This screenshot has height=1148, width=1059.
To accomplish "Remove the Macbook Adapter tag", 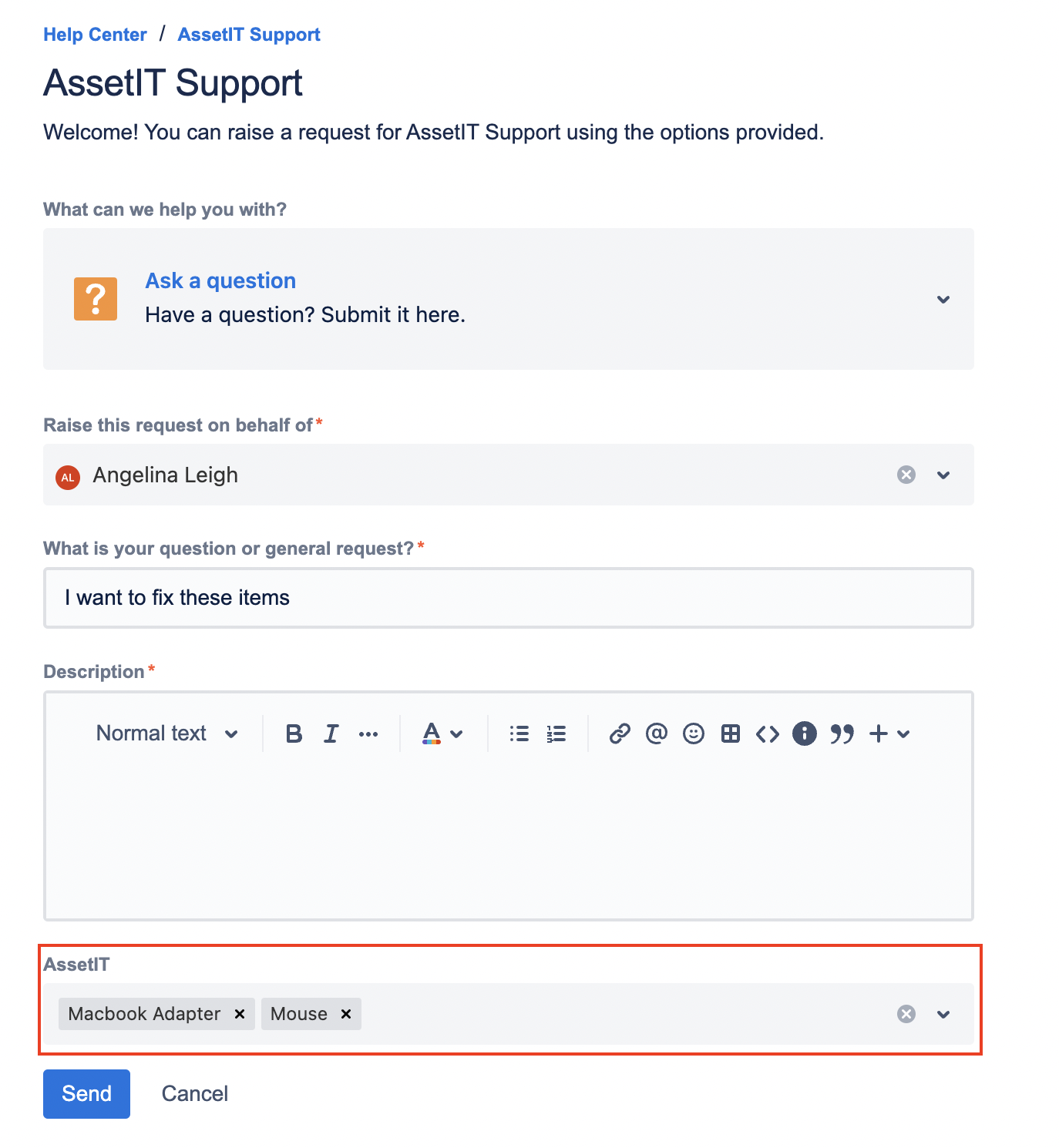I will coord(240,1014).
